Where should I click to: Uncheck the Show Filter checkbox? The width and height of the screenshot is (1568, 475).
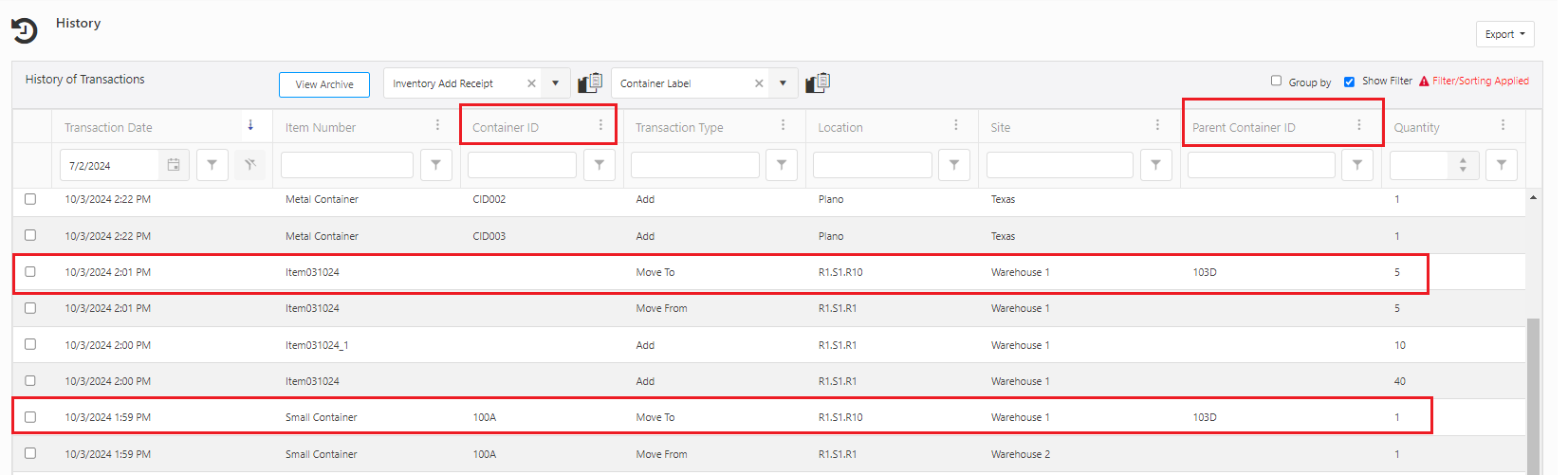(1349, 82)
